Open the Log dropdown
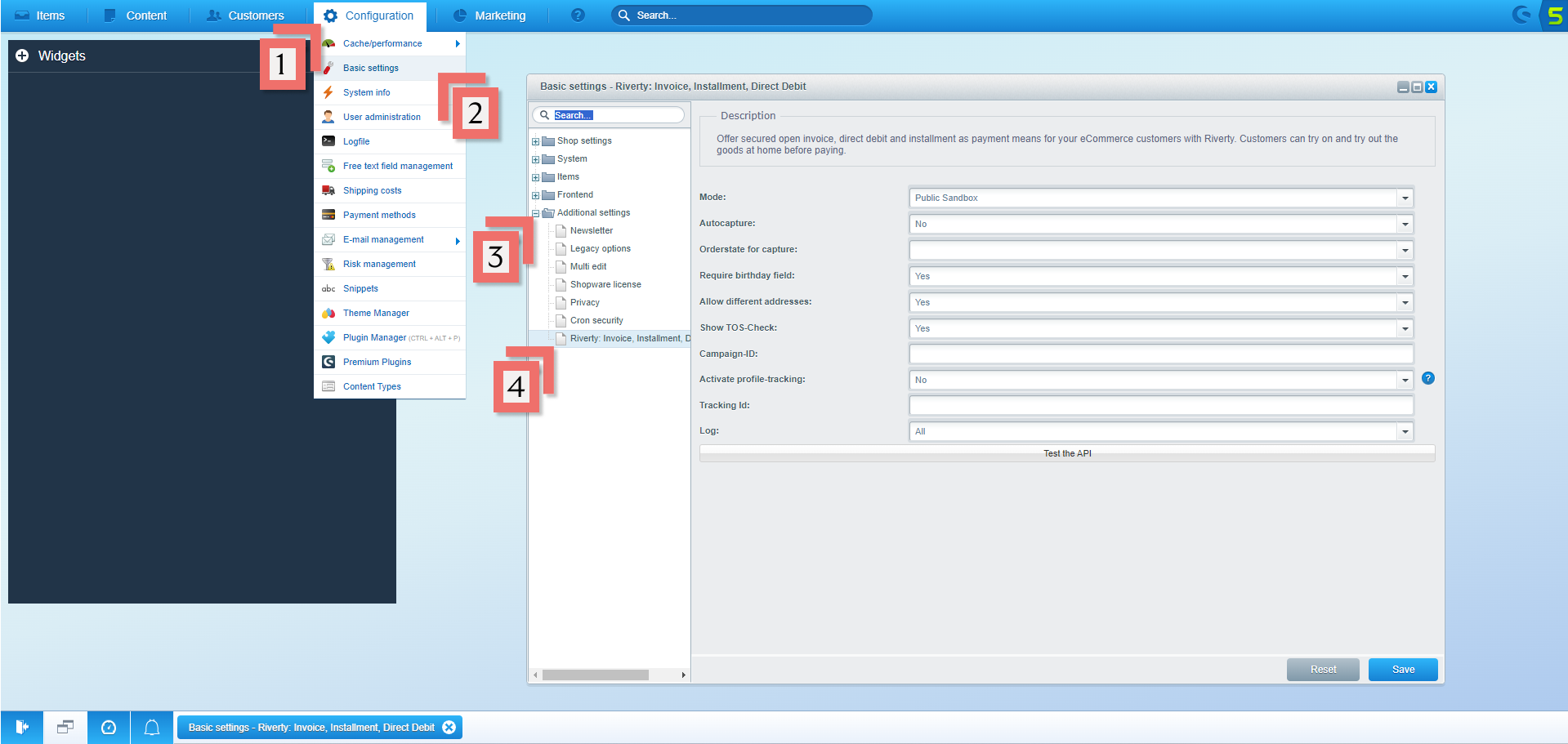This screenshot has width=1568, height=744. pos(1405,431)
